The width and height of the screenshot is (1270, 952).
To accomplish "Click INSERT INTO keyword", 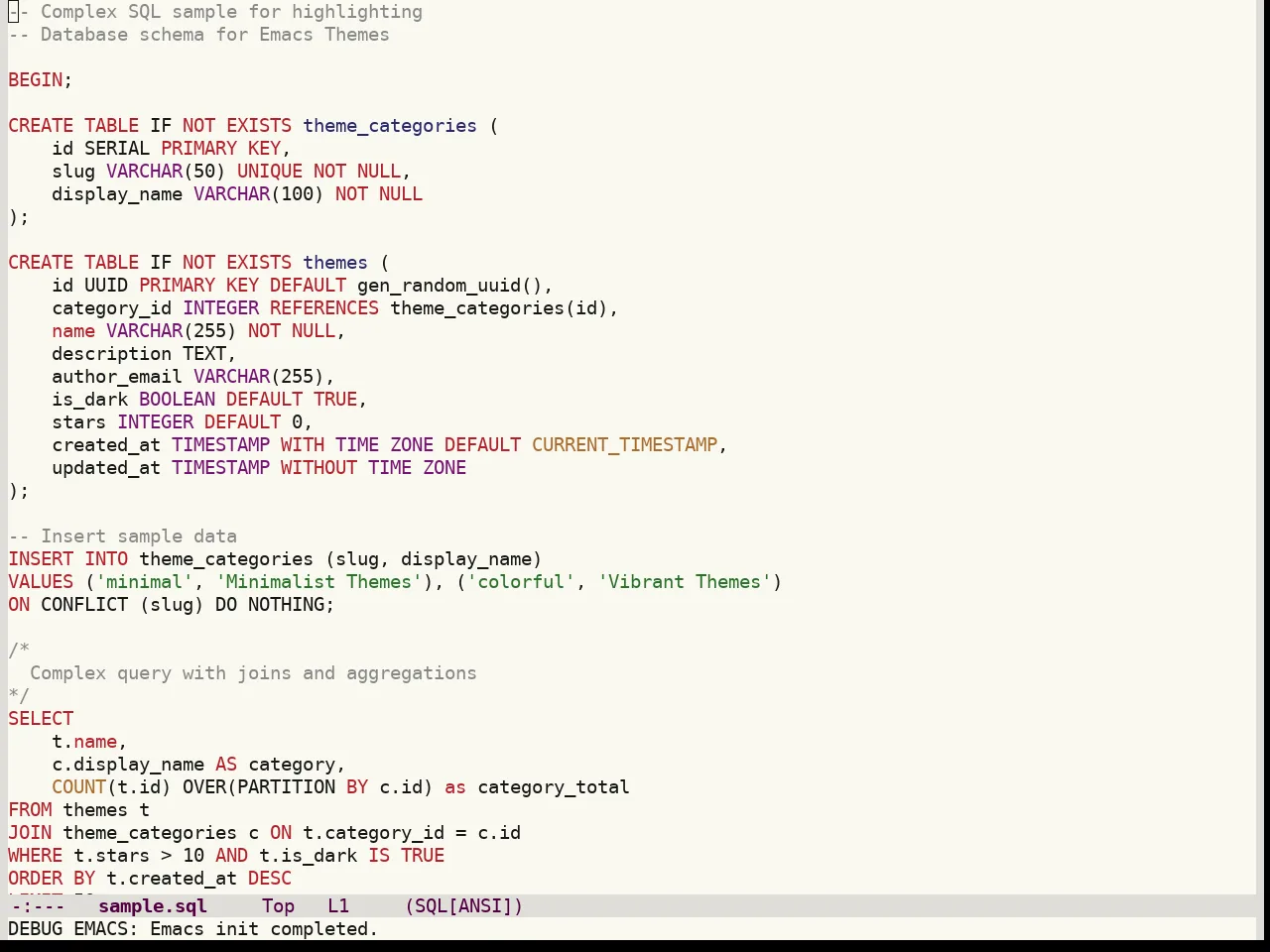I will [x=68, y=559].
